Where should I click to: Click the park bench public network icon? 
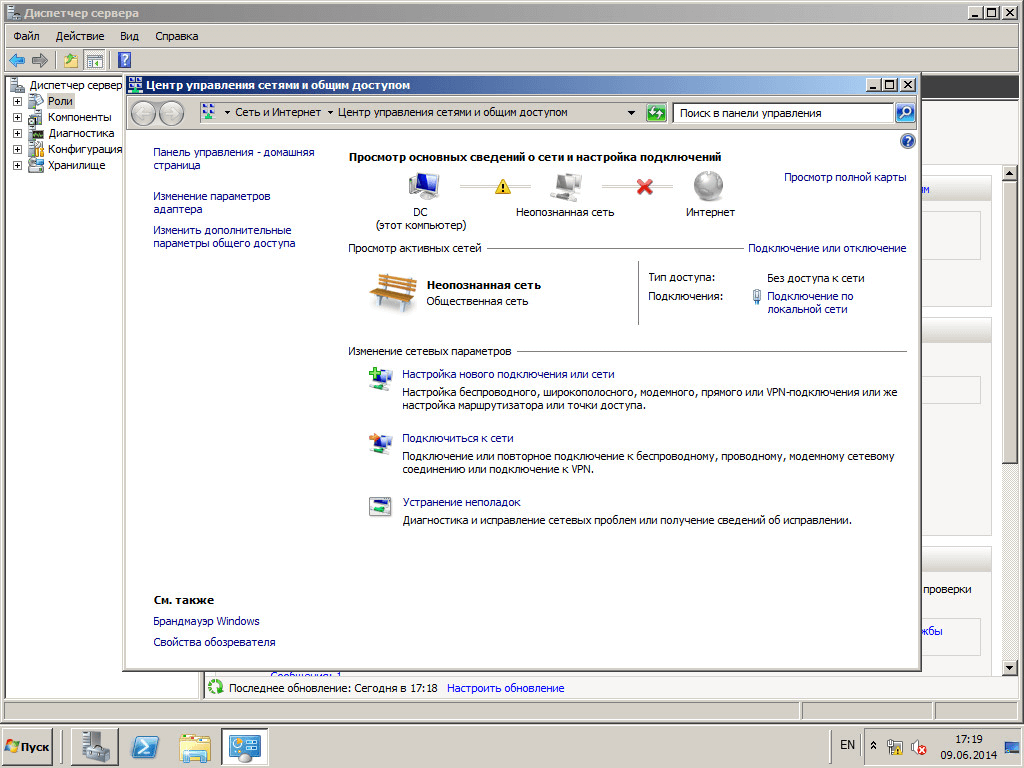point(392,292)
